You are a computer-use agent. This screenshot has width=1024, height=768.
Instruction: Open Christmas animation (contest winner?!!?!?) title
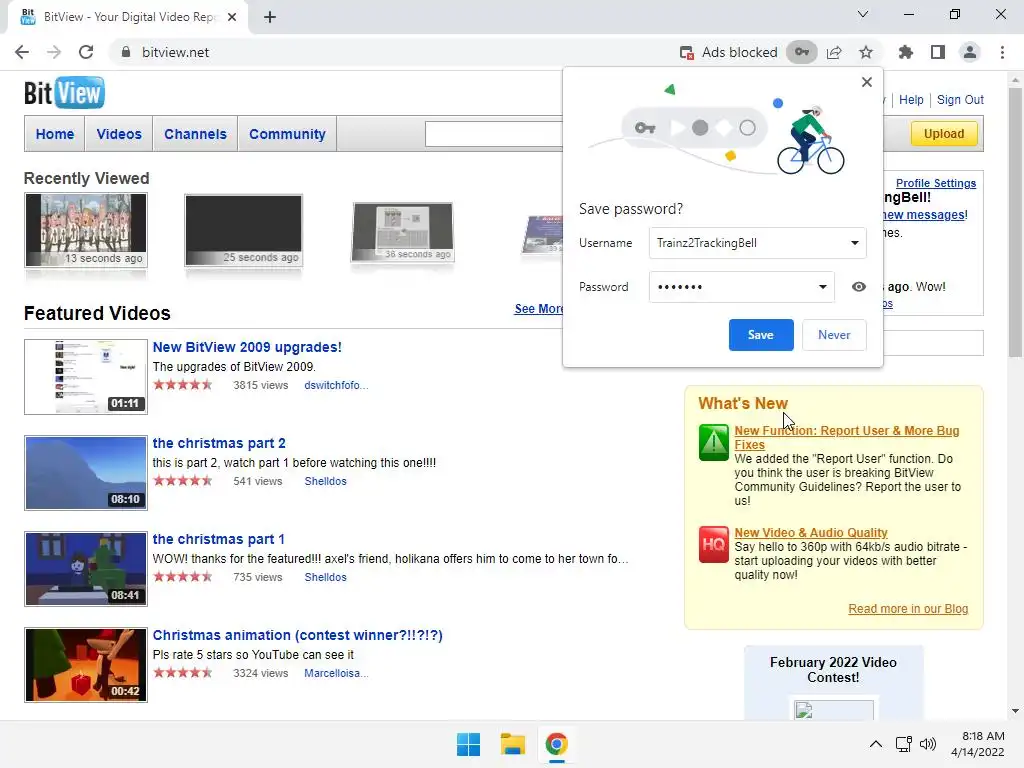(297, 635)
